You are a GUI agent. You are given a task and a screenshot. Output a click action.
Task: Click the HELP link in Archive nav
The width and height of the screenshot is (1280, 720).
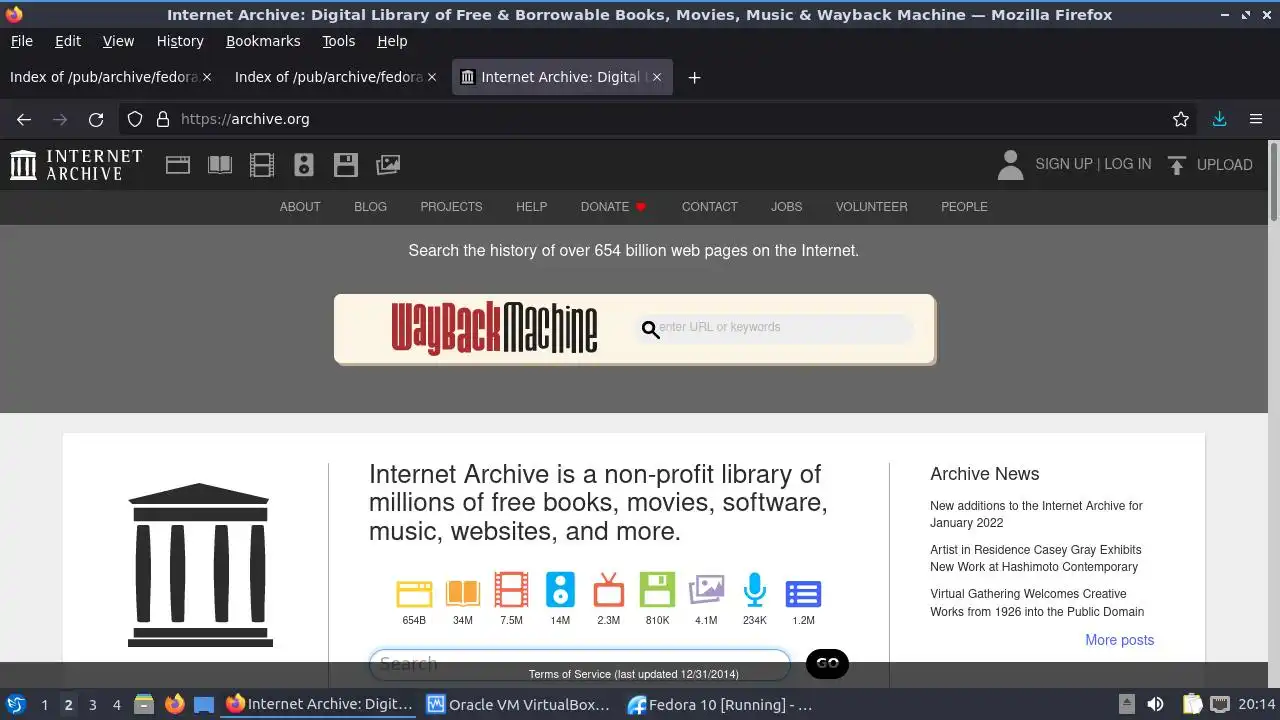coord(531,207)
